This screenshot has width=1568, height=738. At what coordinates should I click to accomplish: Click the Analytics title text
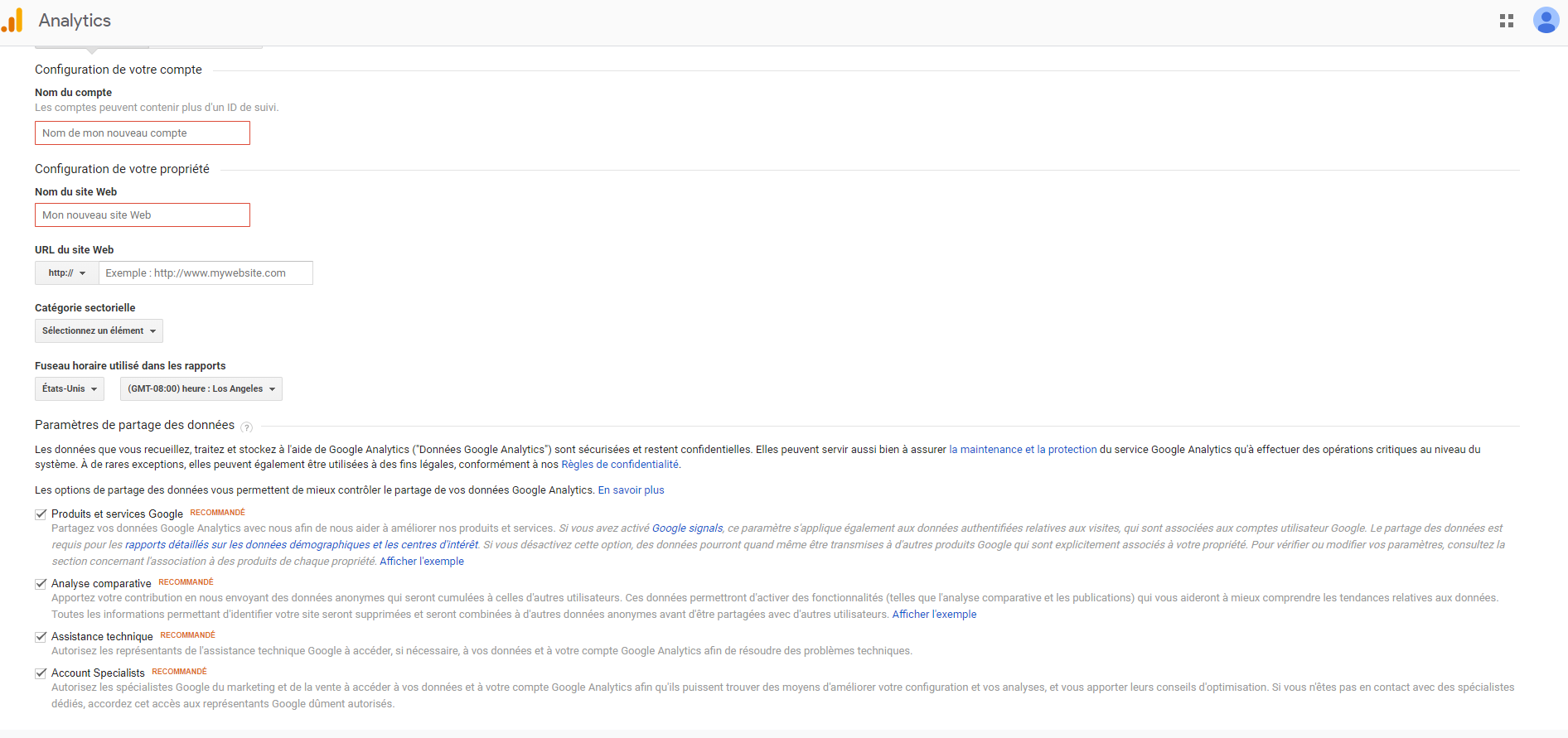tap(75, 21)
